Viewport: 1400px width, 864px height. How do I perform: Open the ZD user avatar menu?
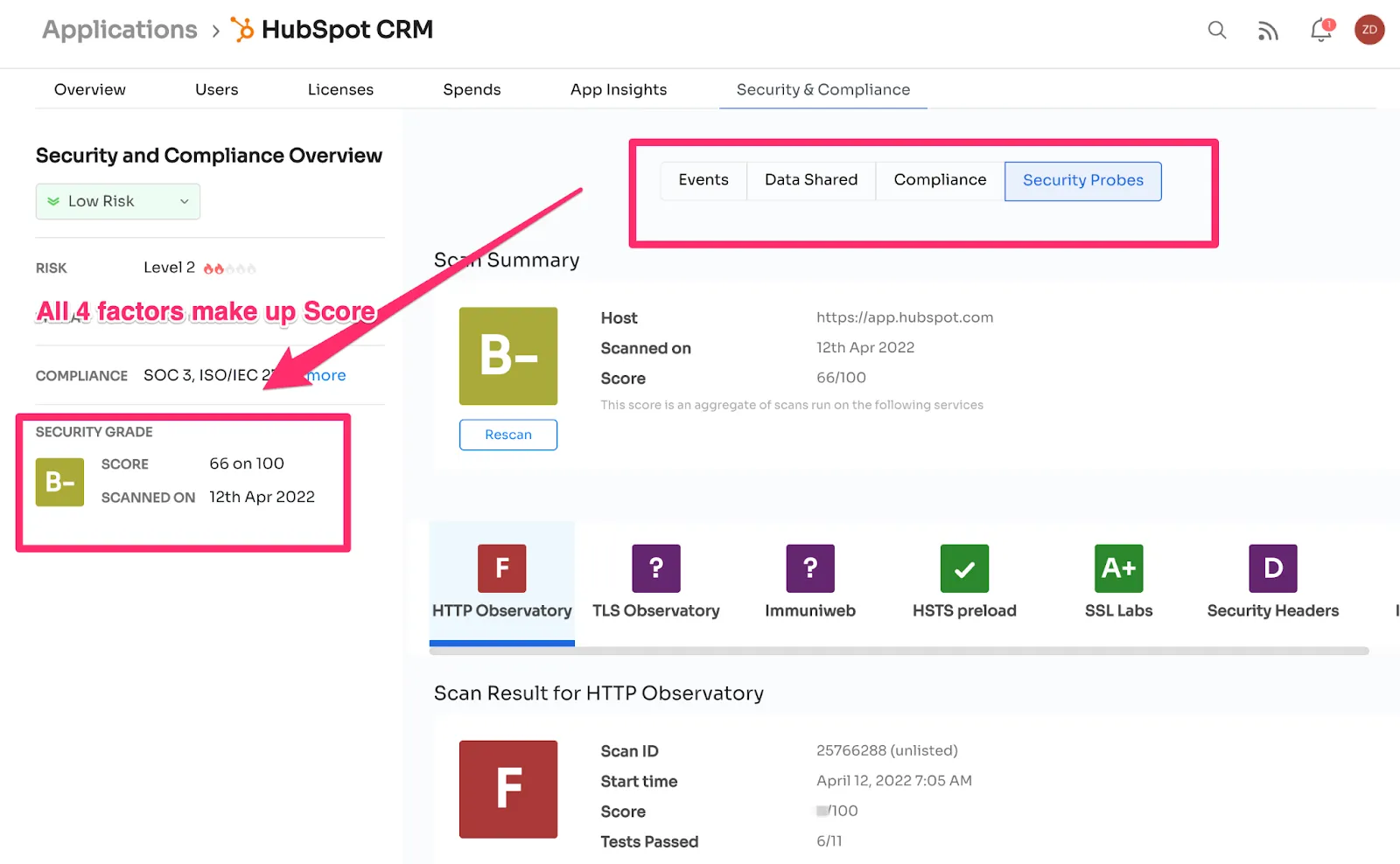1369,30
